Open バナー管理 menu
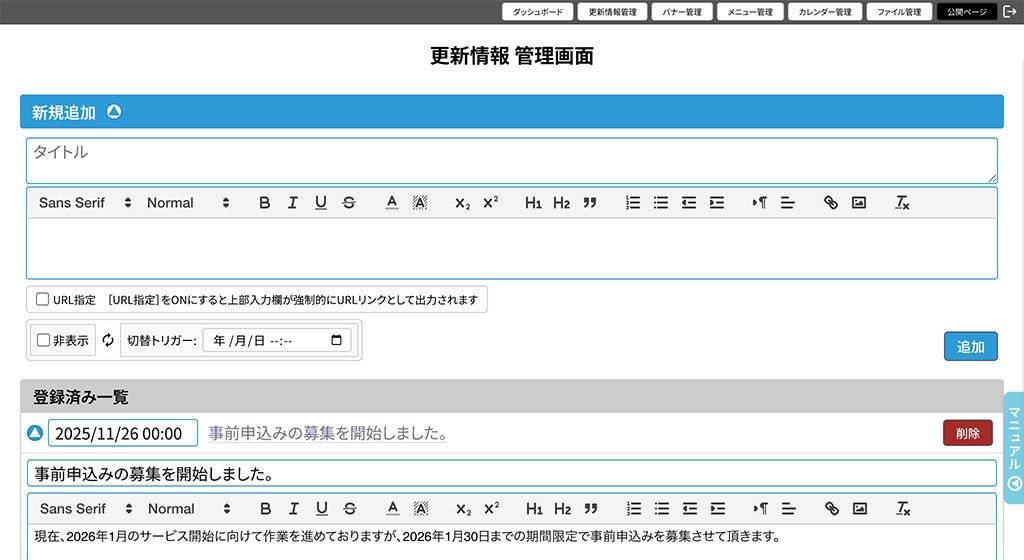1024x560 pixels. [682, 12]
